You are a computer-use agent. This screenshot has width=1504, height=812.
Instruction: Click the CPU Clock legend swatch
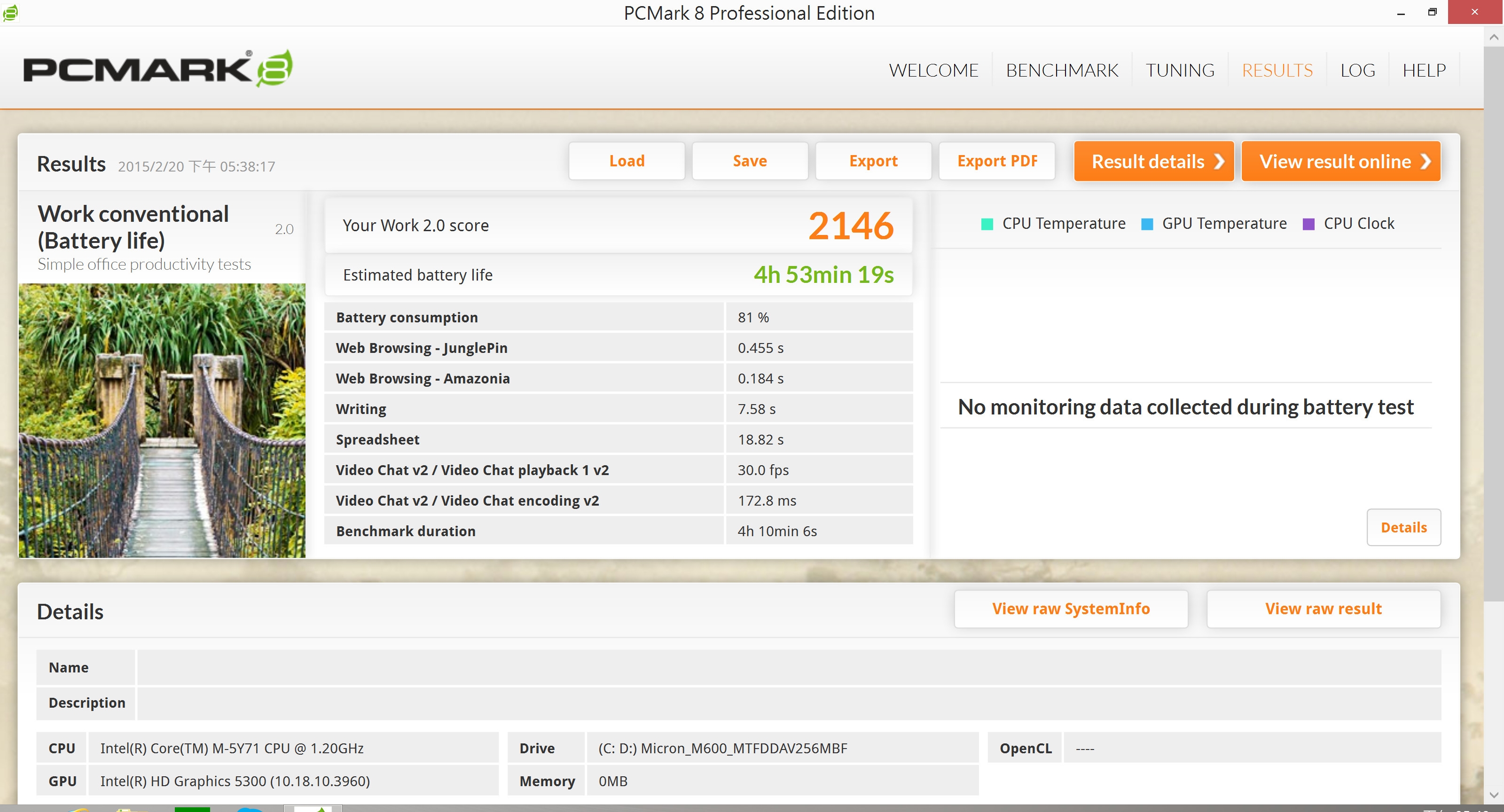click(x=1308, y=224)
